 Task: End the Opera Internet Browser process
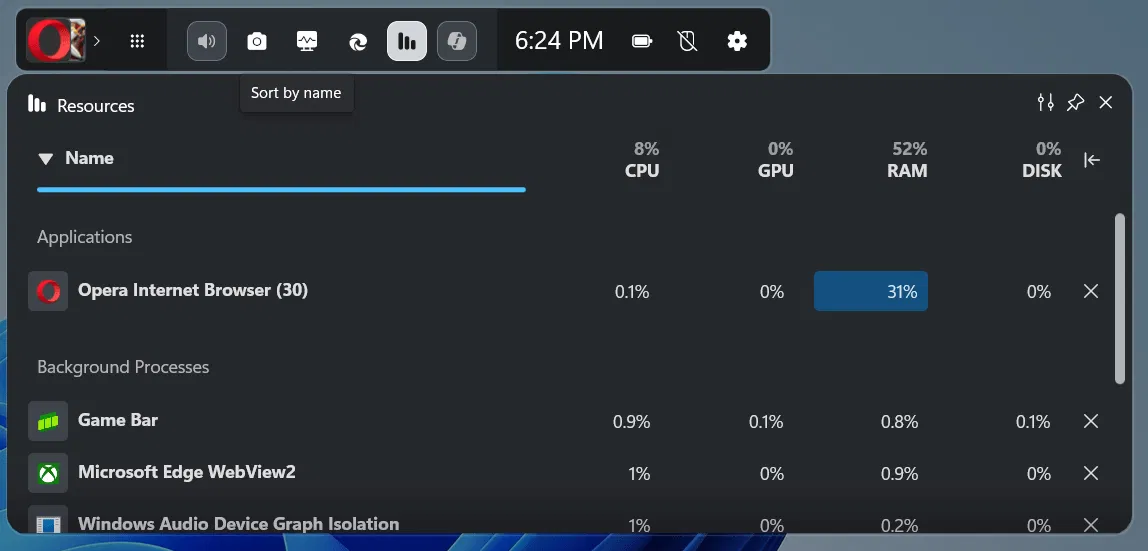click(x=1091, y=291)
